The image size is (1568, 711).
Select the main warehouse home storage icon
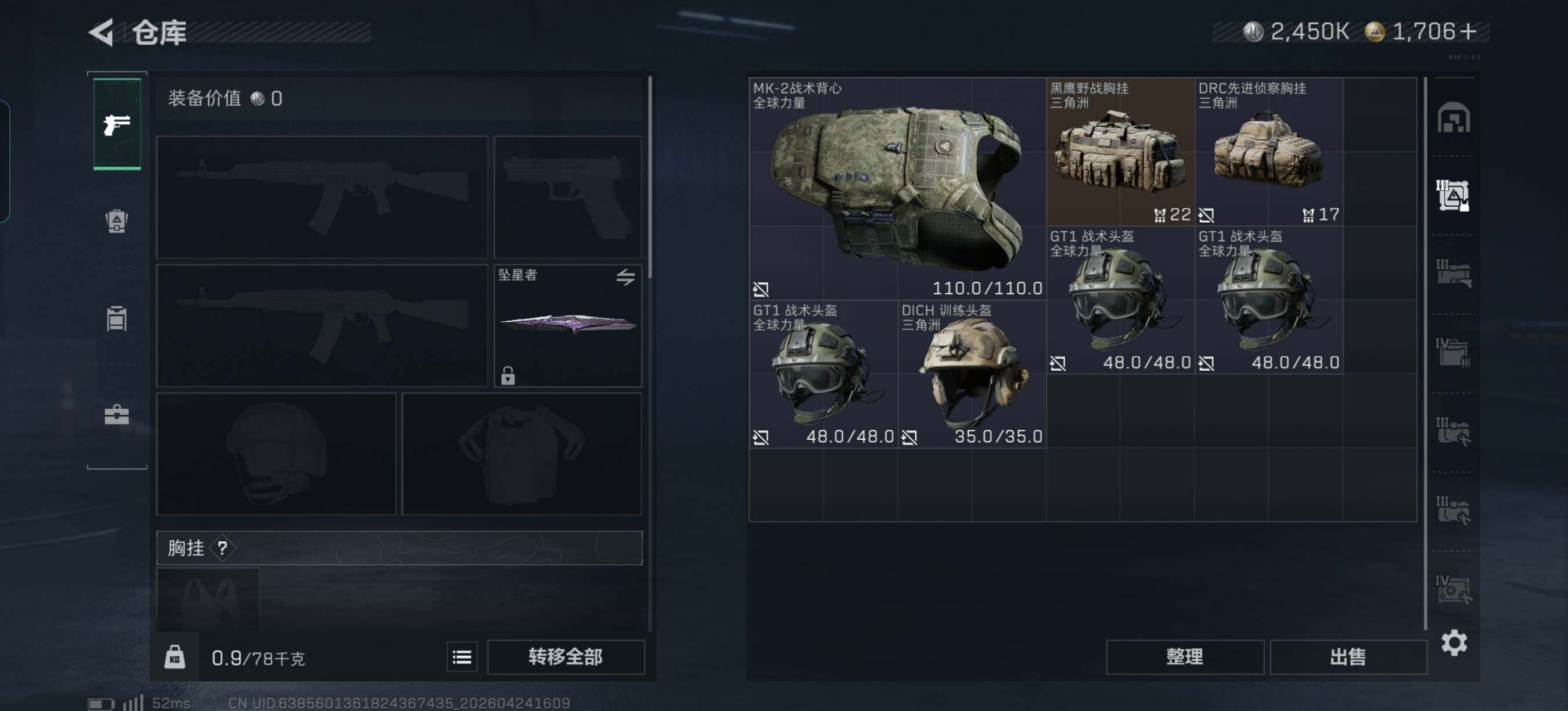tap(1454, 117)
